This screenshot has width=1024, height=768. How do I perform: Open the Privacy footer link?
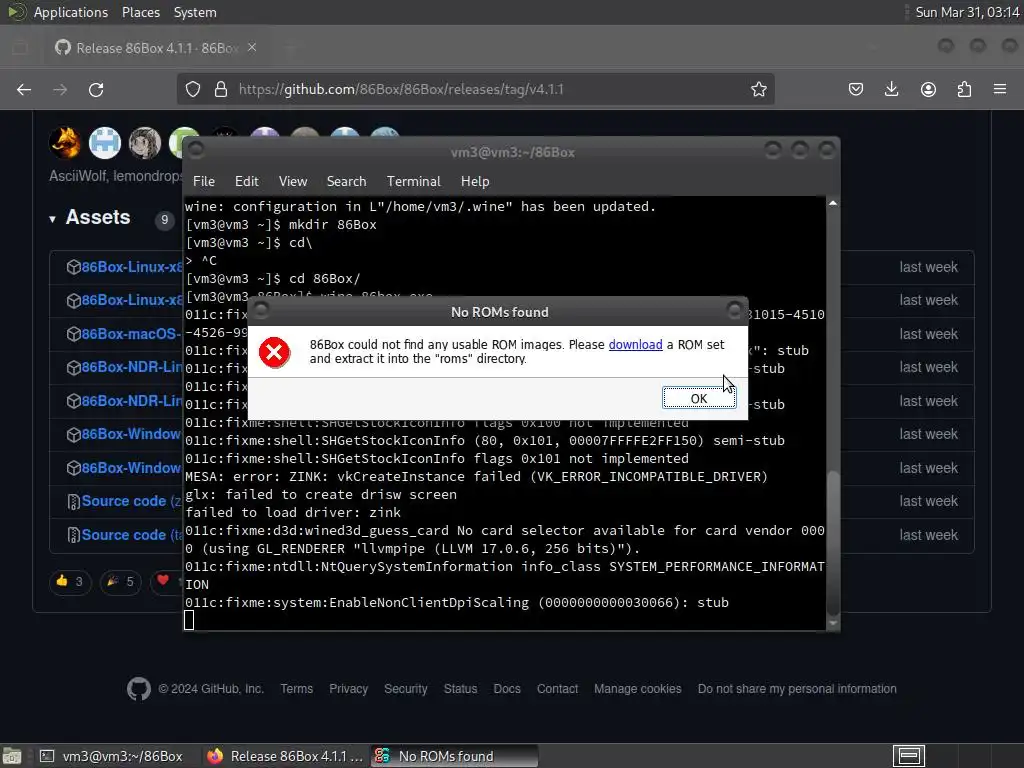pyautogui.click(x=348, y=689)
